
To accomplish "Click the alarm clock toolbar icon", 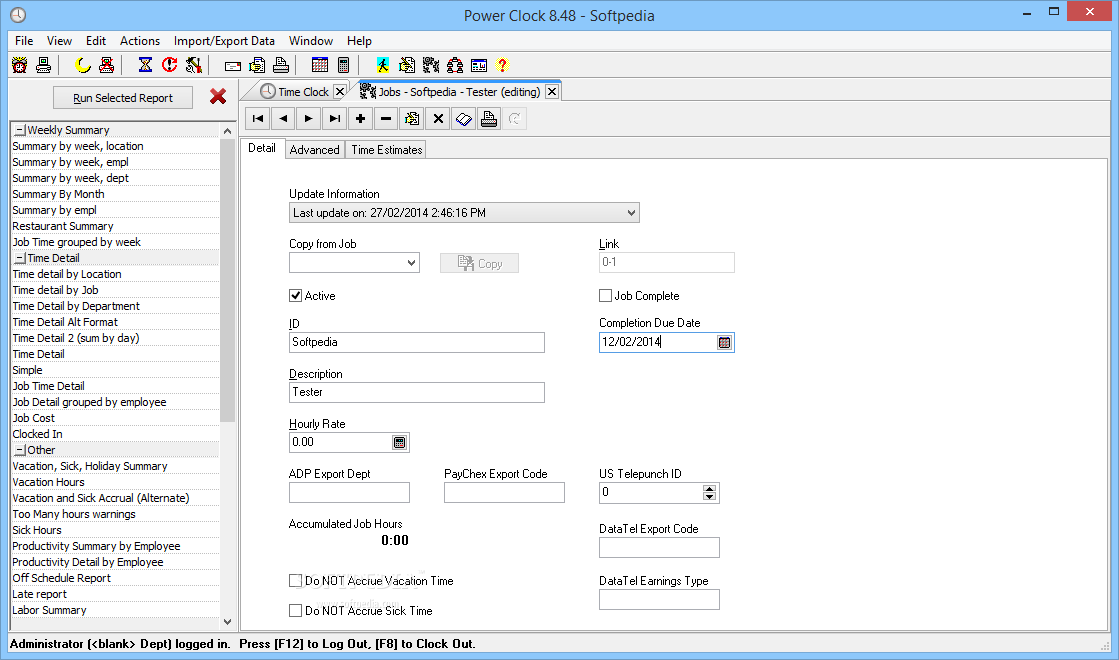I will tap(20, 66).
